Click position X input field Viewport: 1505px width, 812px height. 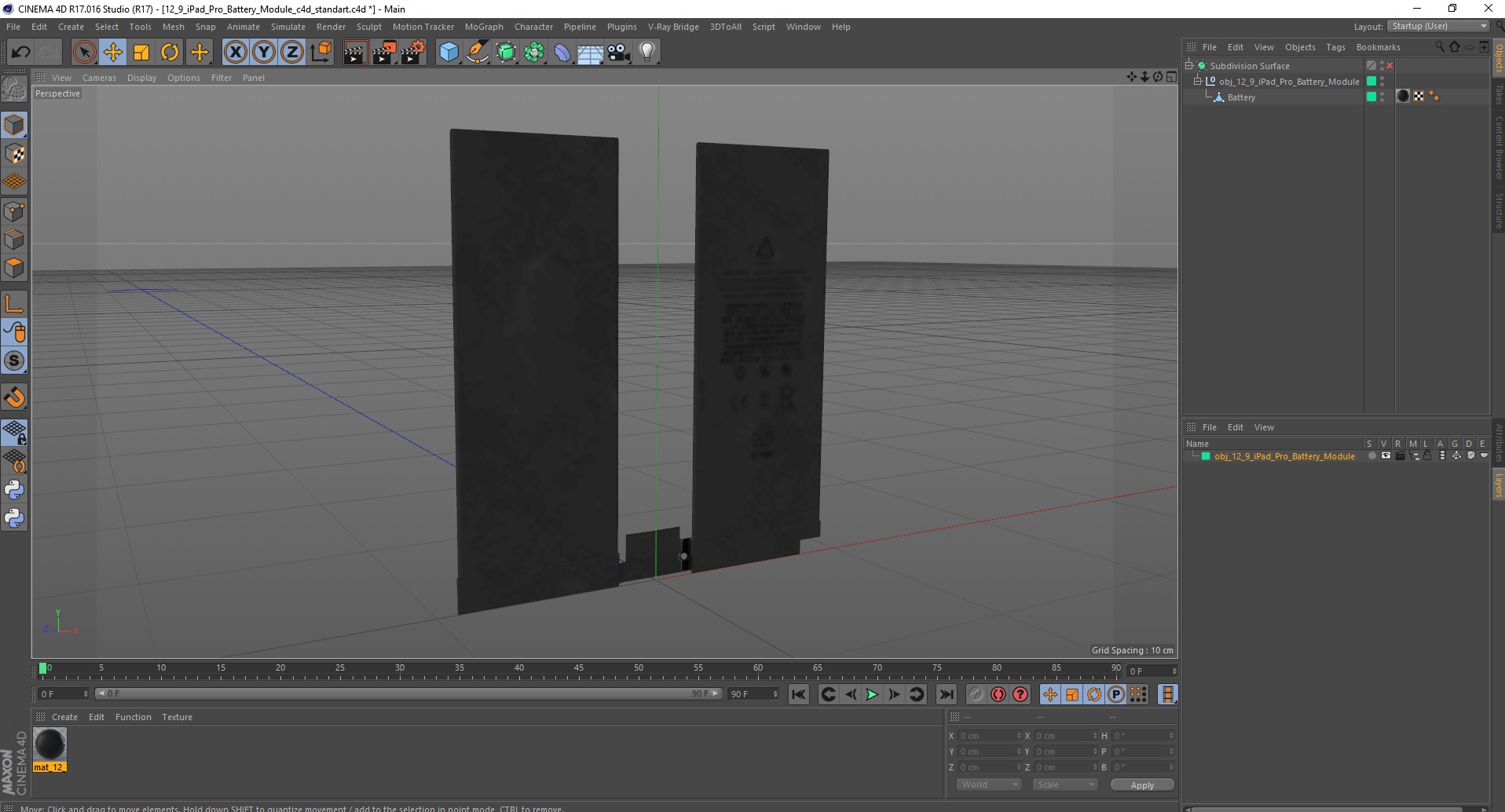989,736
